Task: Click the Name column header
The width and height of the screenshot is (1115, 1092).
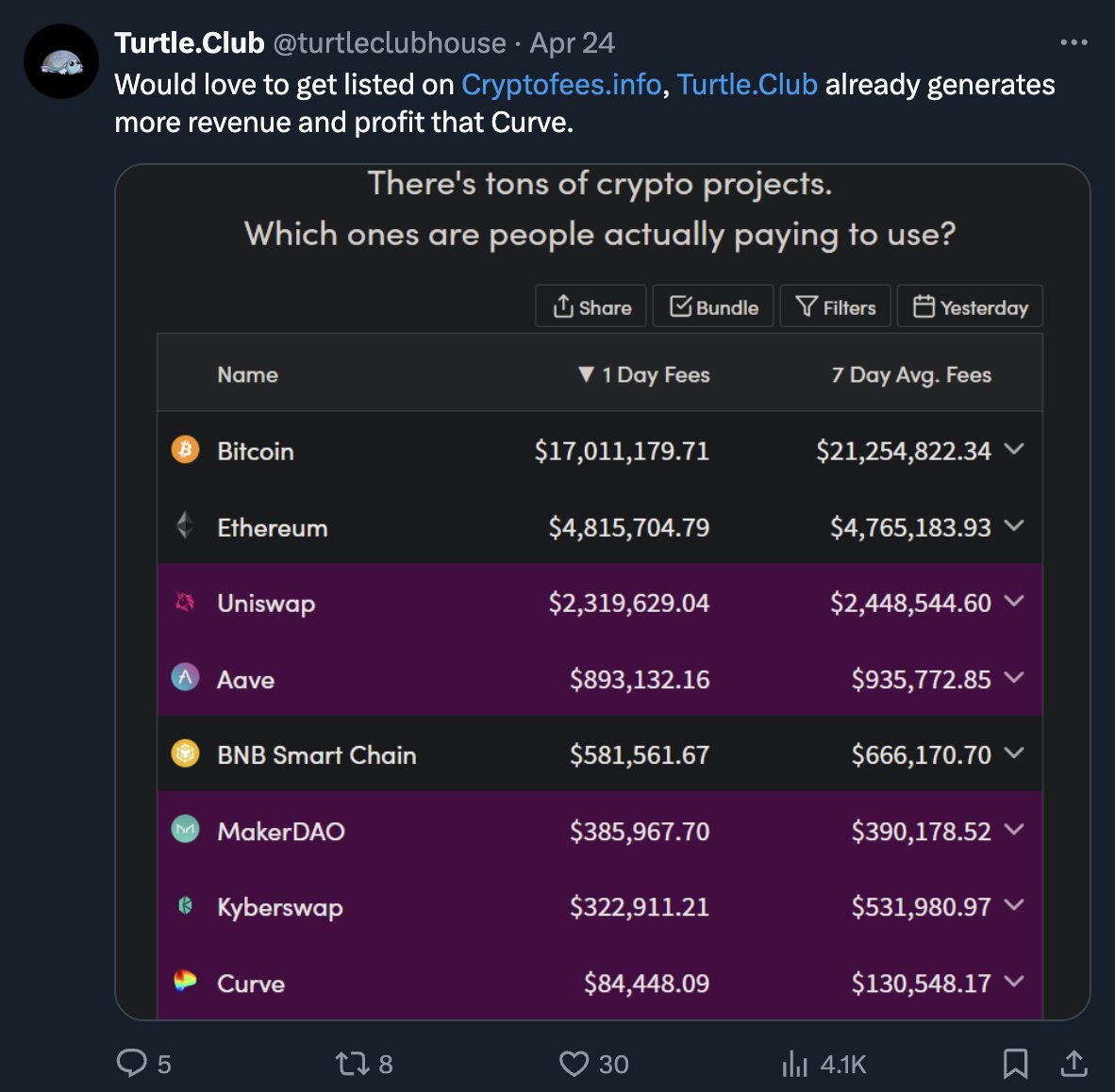Action: (x=247, y=374)
